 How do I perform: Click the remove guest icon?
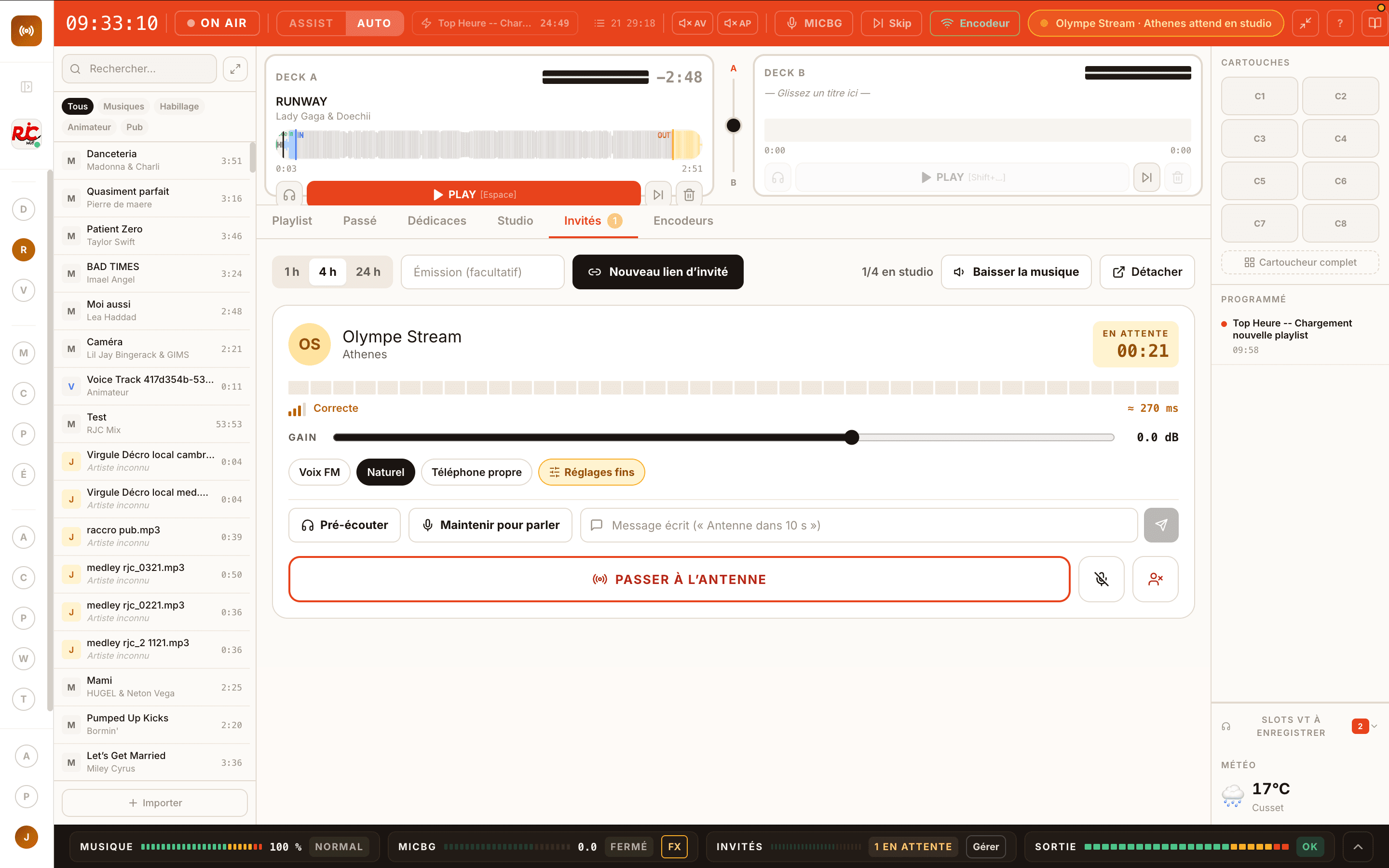[1156, 579]
